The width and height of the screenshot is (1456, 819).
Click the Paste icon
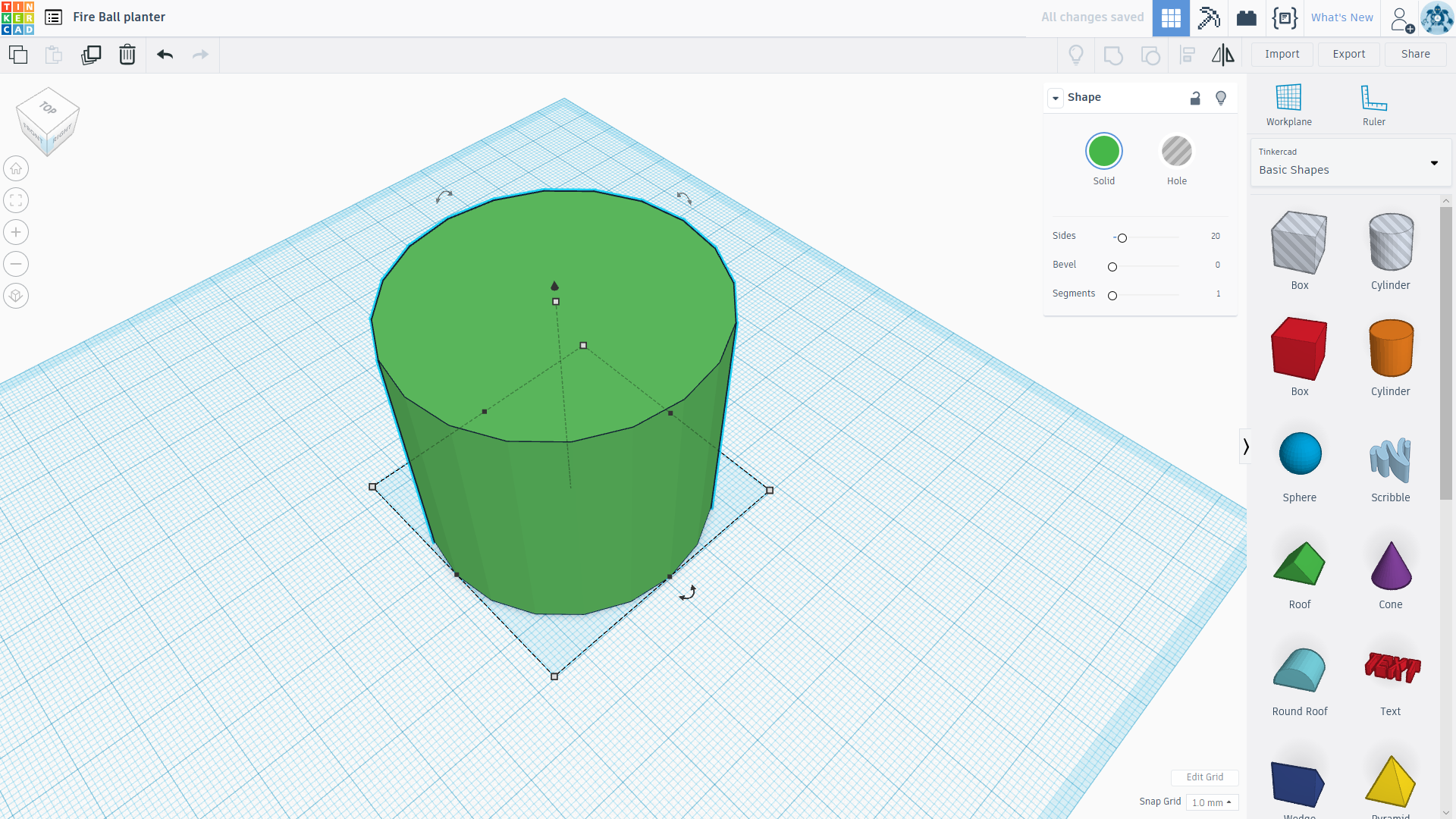54,55
